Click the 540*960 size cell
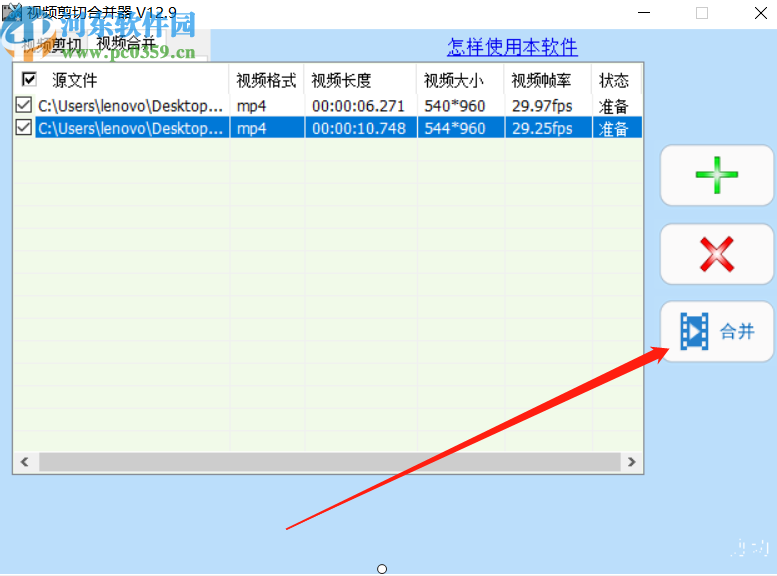The width and height of the screenshot is (777, 576). tap(454, 106)
